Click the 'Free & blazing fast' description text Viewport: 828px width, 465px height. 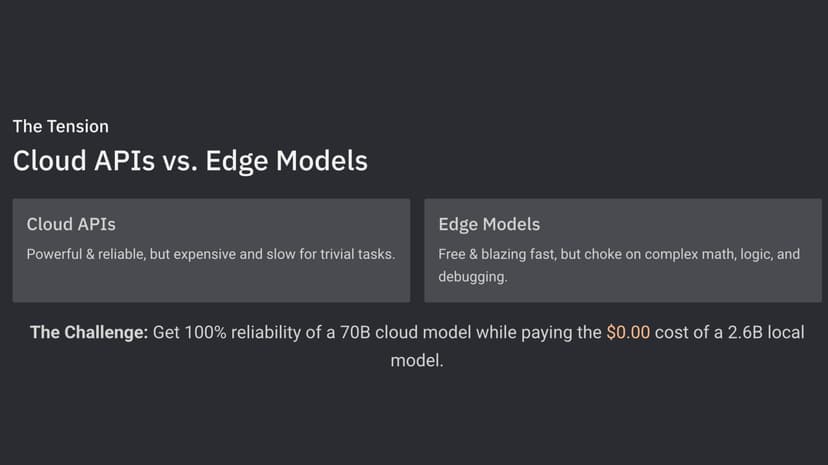(x=619, y=265)
